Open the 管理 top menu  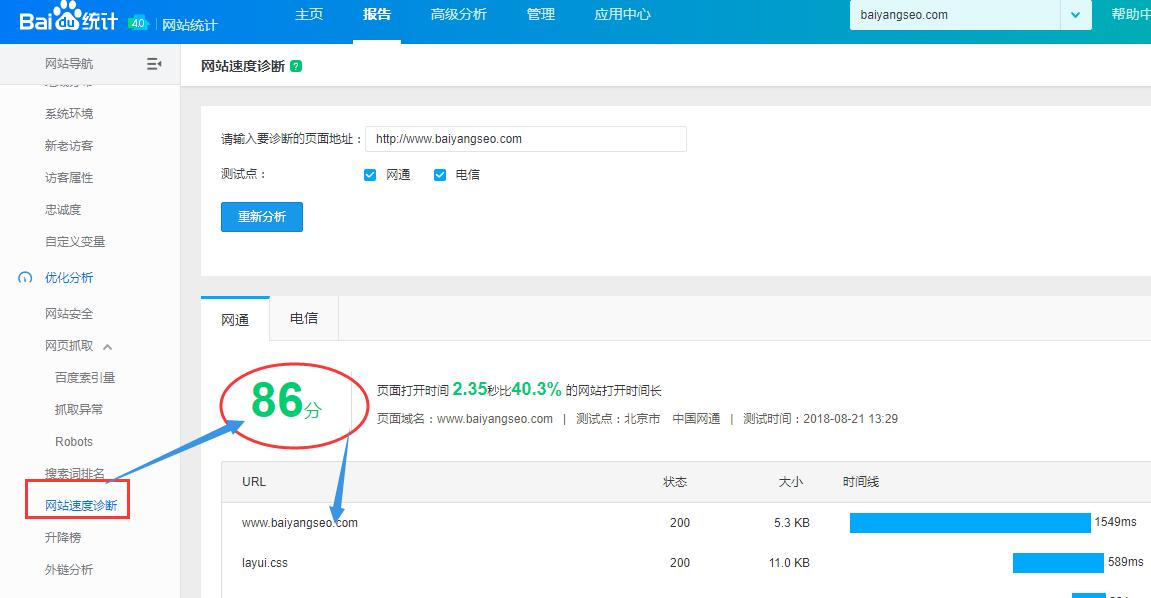(x=541, y=15)
